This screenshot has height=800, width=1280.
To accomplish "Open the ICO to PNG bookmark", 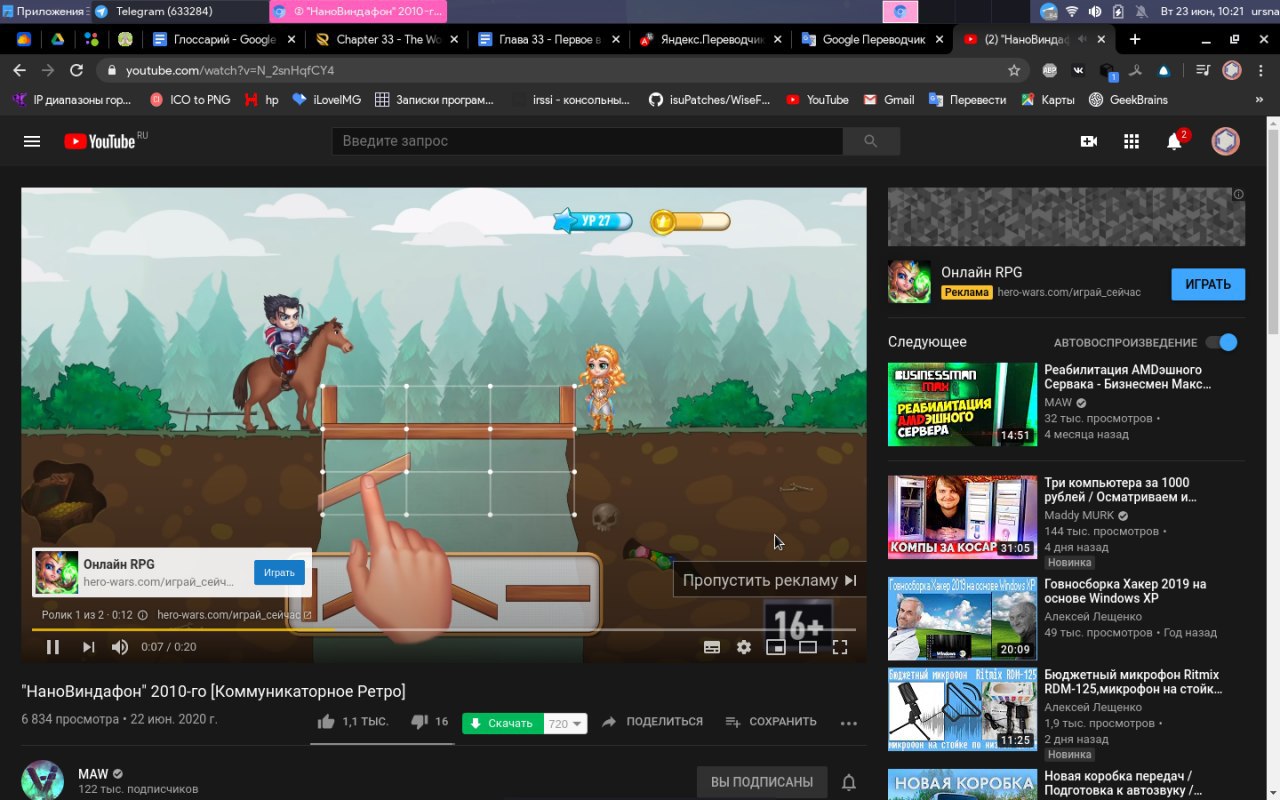I will 190,100.
